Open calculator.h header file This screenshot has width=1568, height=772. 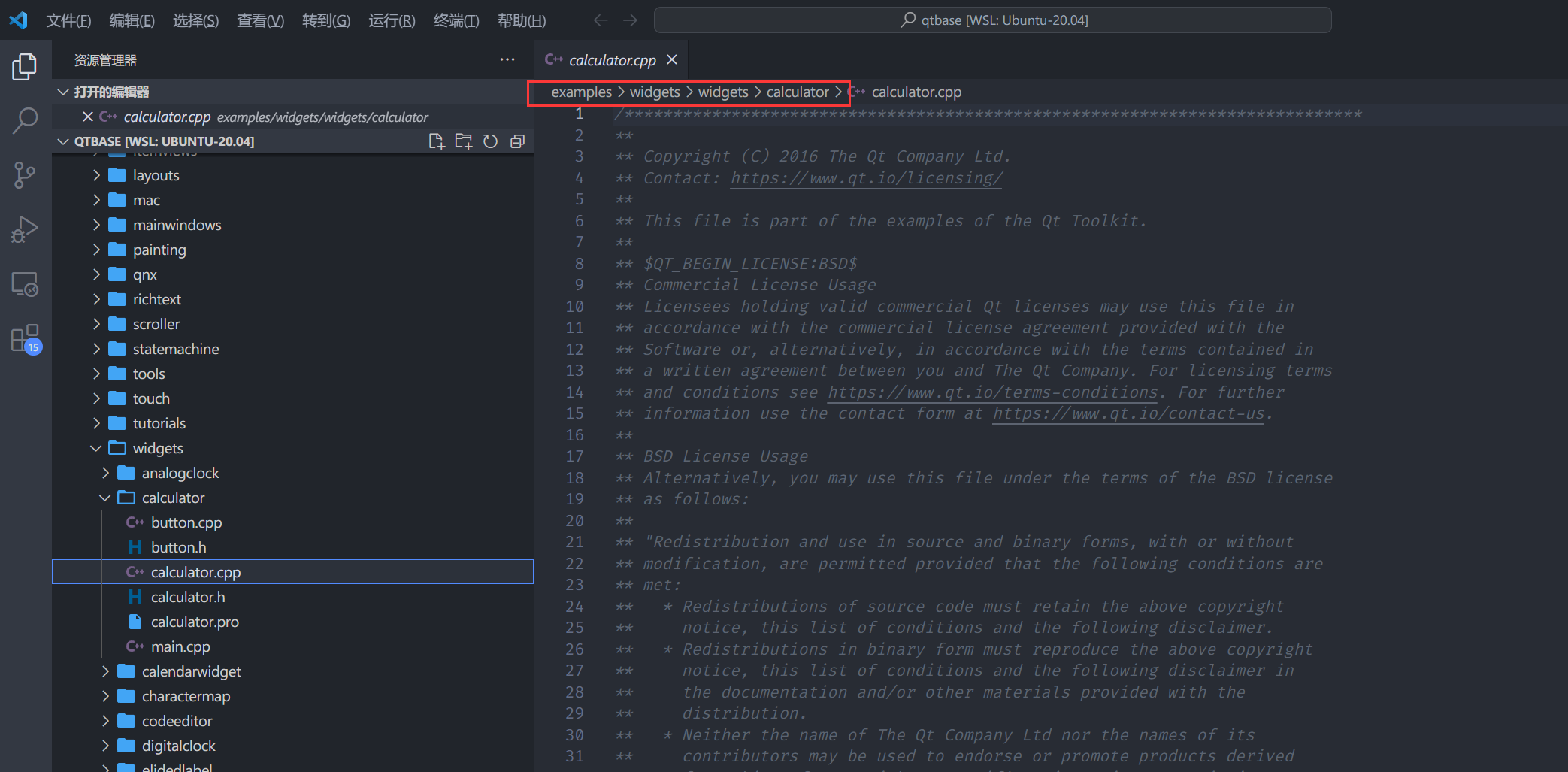click(x=292, y=597)
